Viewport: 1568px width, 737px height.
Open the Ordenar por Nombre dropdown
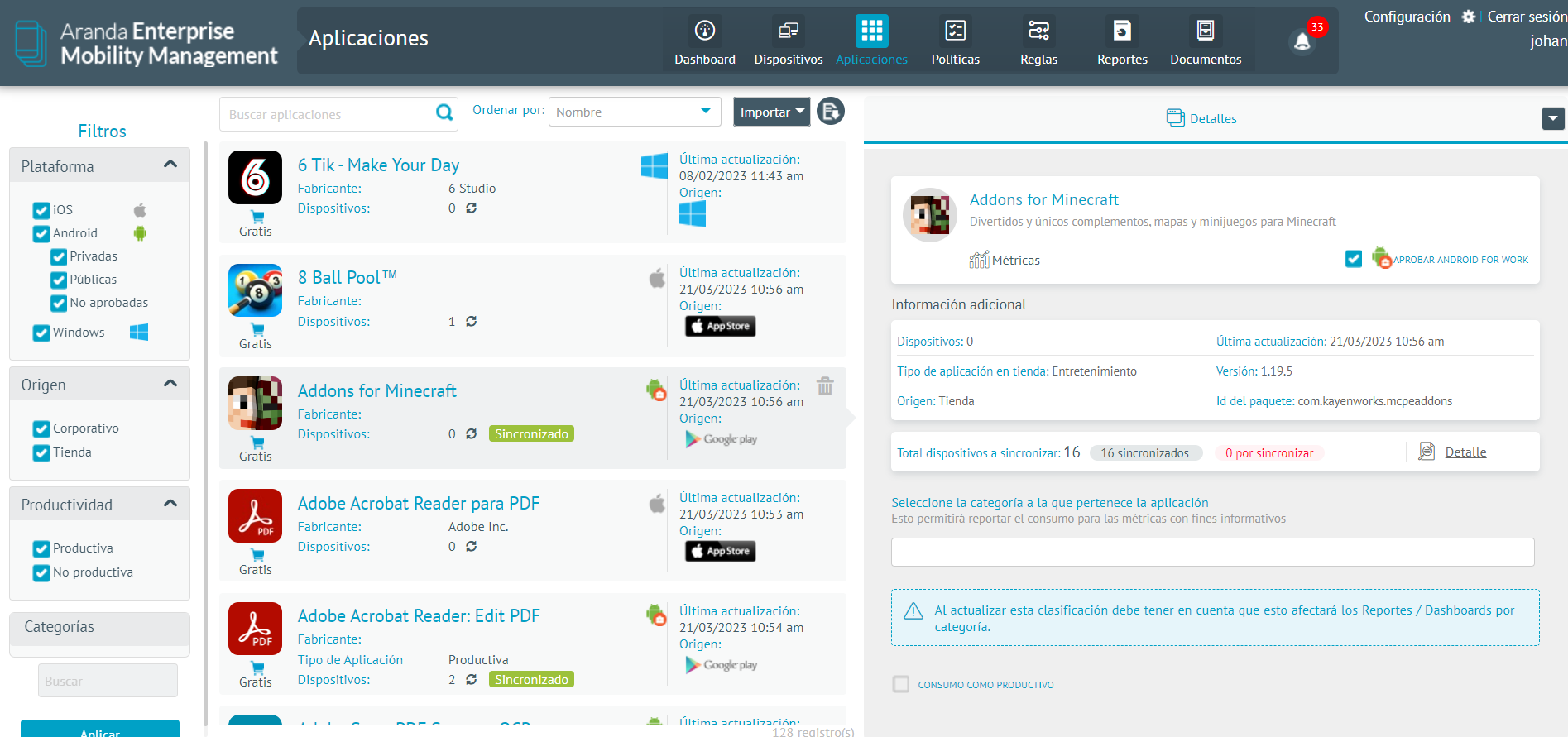point(635,112)
